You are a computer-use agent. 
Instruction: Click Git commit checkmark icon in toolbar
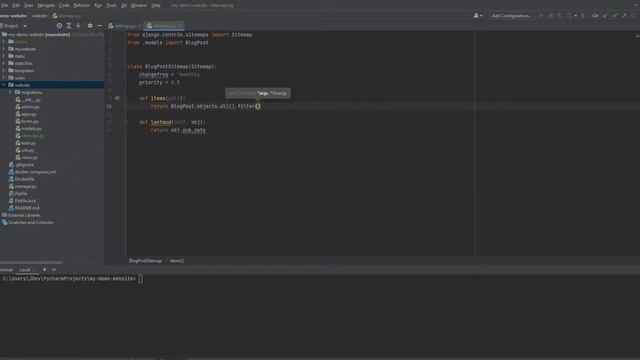pyautogui.click(x=615, y=16)
